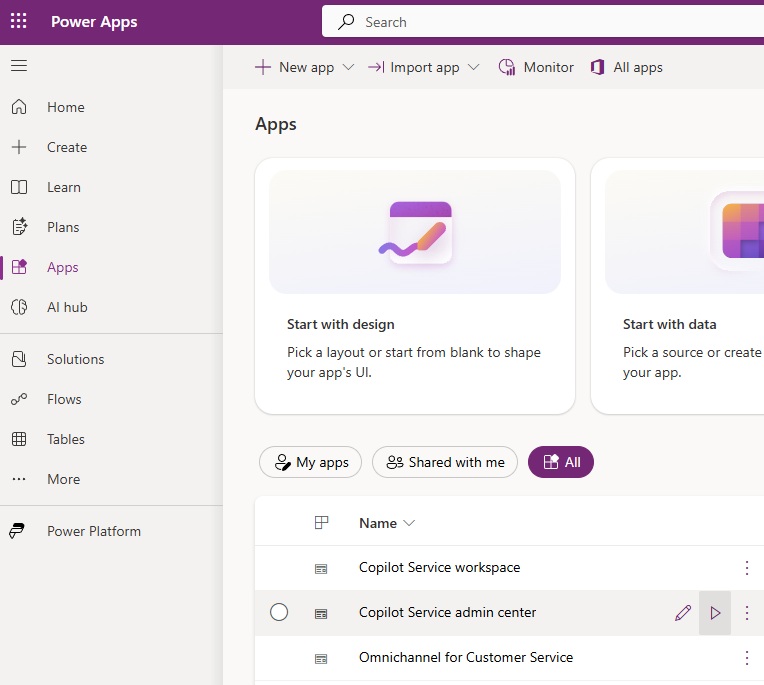Collapse the left navigation hamburger menu
The image size is (764, 685).
point(19,65)
